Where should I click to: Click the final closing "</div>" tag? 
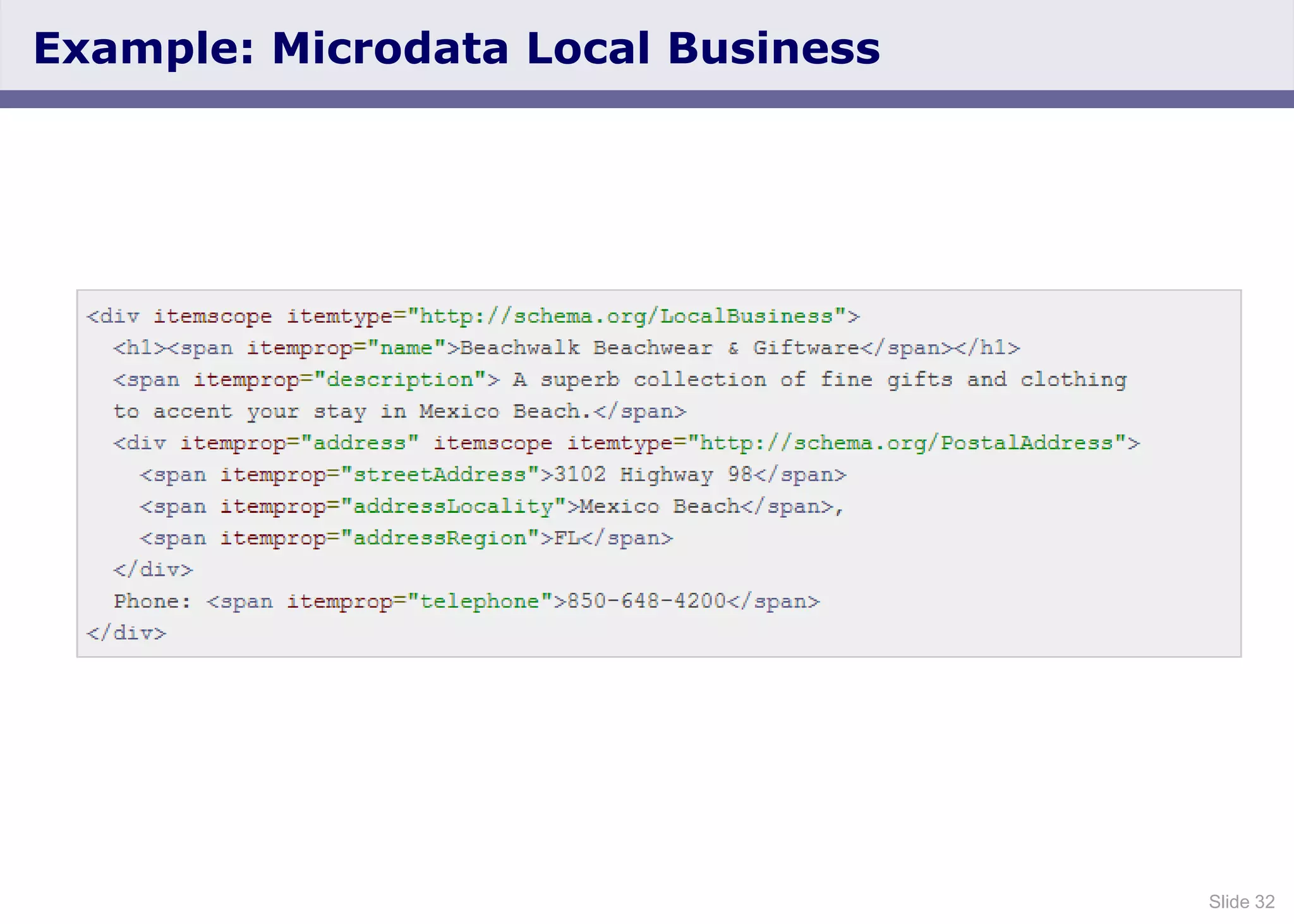point(126,632)
